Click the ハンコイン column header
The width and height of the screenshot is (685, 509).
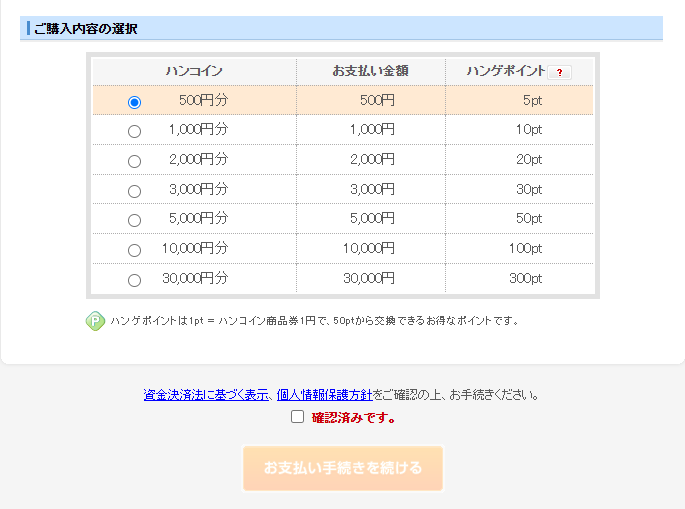(x=194, y=71)
